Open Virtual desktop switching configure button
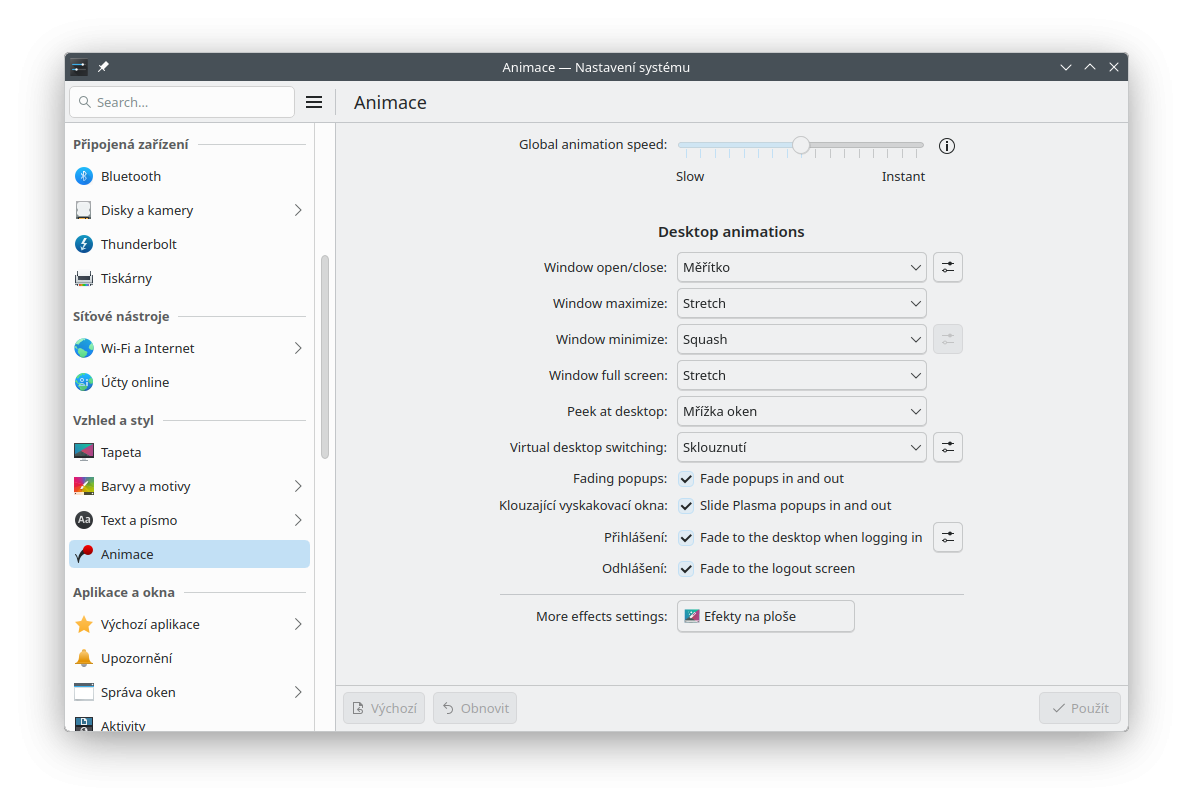This screenshot has height=808, width=1193. [x=947, y=447]
